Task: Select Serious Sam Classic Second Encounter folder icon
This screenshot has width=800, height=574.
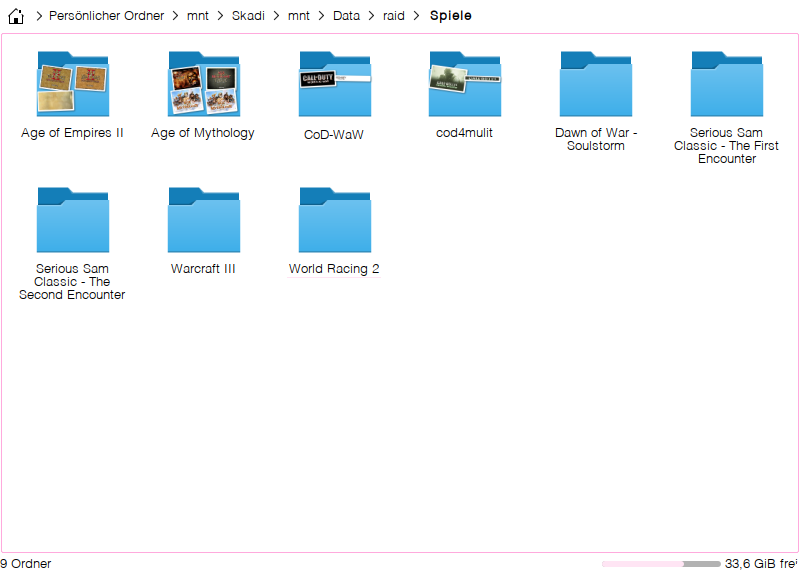Action: (x=72, y=220)
